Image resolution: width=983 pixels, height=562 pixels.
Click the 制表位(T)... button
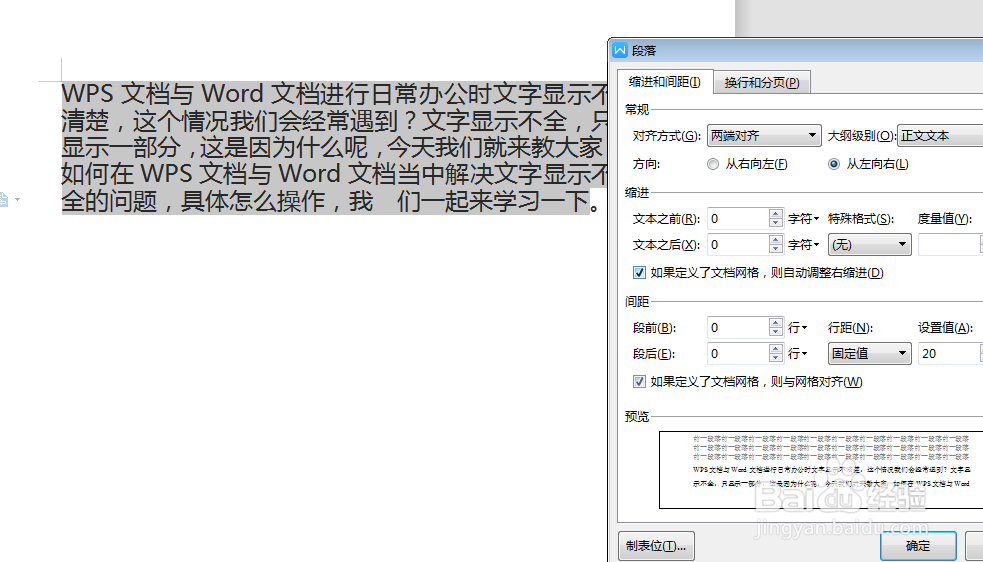tap(656, 546)
